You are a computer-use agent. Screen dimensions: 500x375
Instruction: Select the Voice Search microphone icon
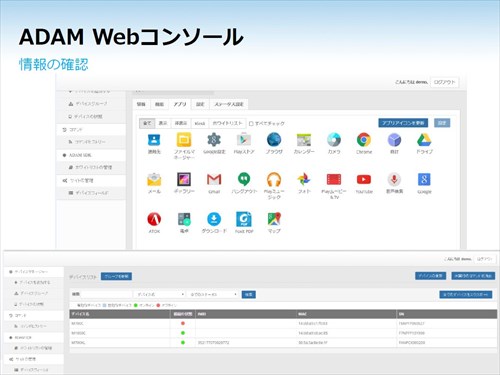click(394, 180)
